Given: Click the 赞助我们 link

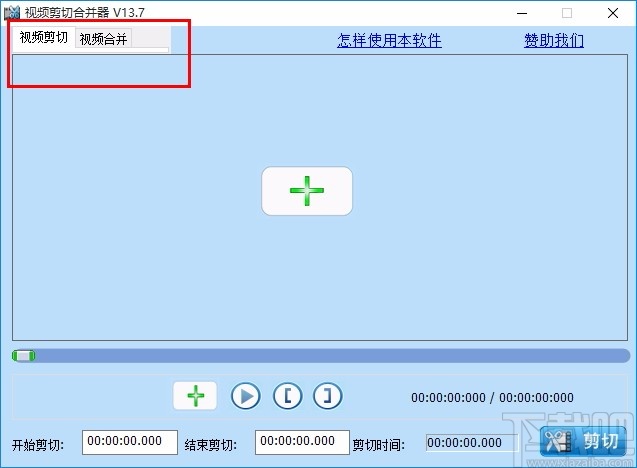Looking at the screenshot, I should coord(554,41).
